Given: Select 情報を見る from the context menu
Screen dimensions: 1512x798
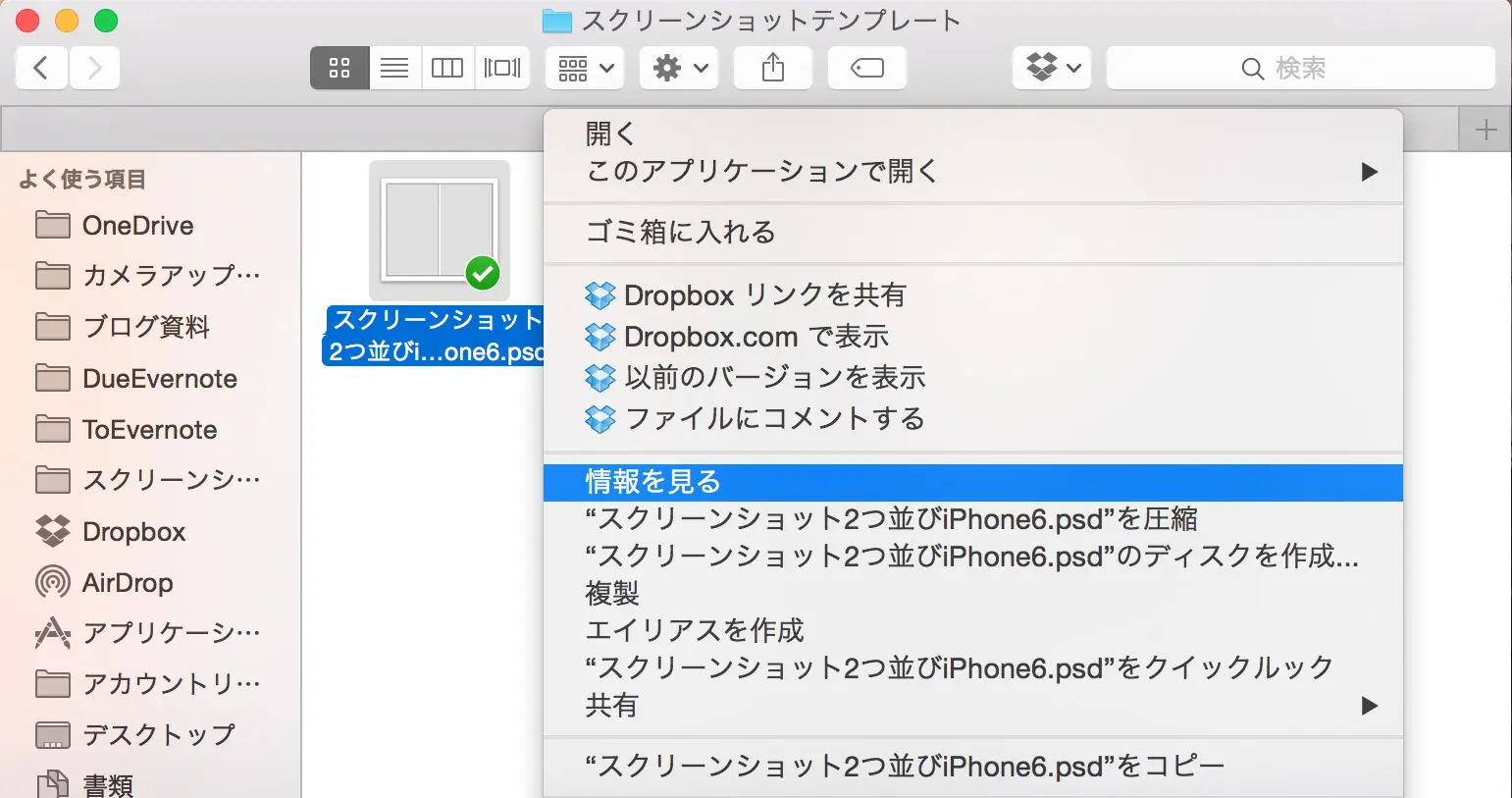Looking at the screenshot, I should coord(653,482).
